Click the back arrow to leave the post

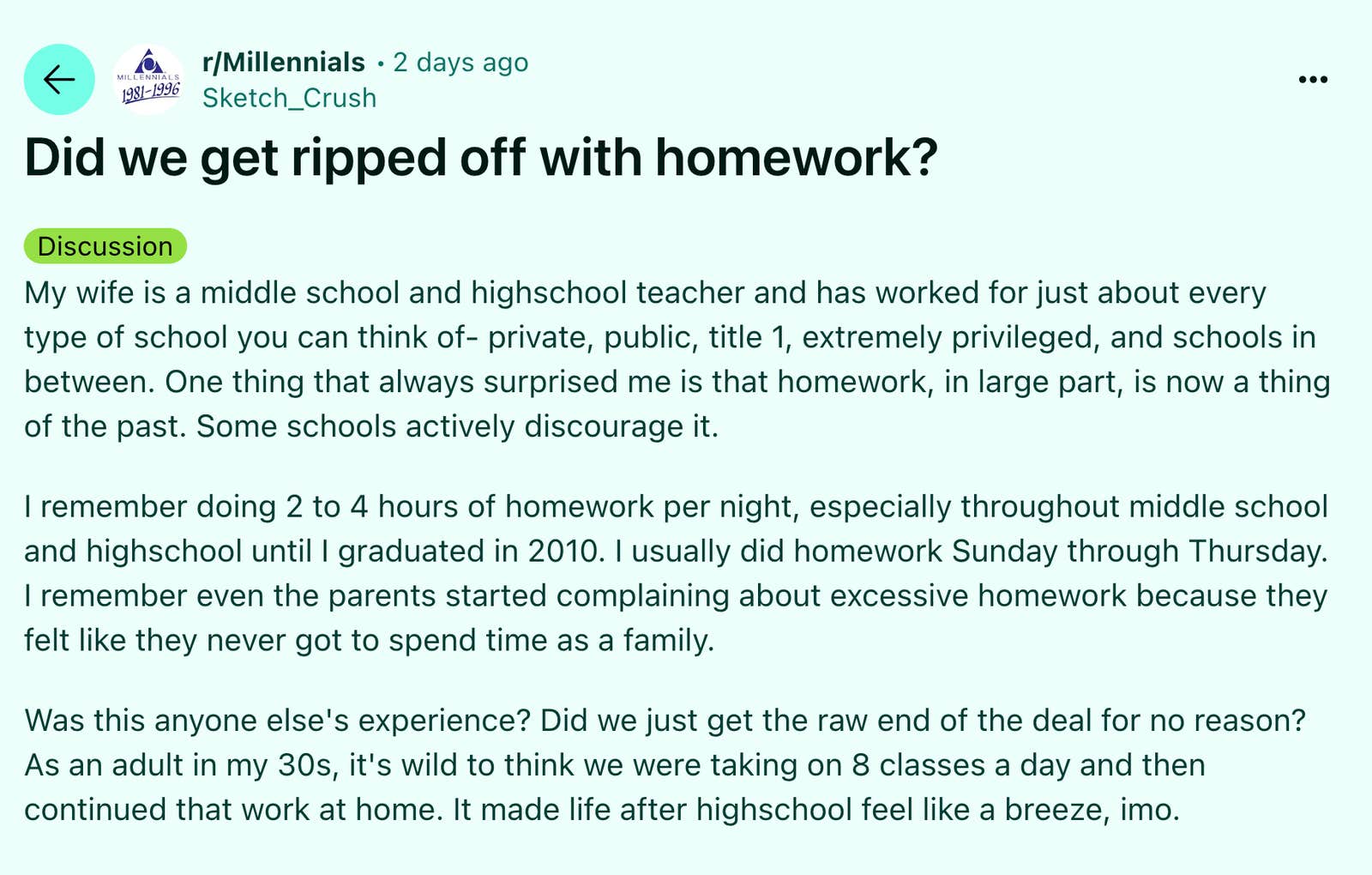pyautogui.click(x=59, y=79)
